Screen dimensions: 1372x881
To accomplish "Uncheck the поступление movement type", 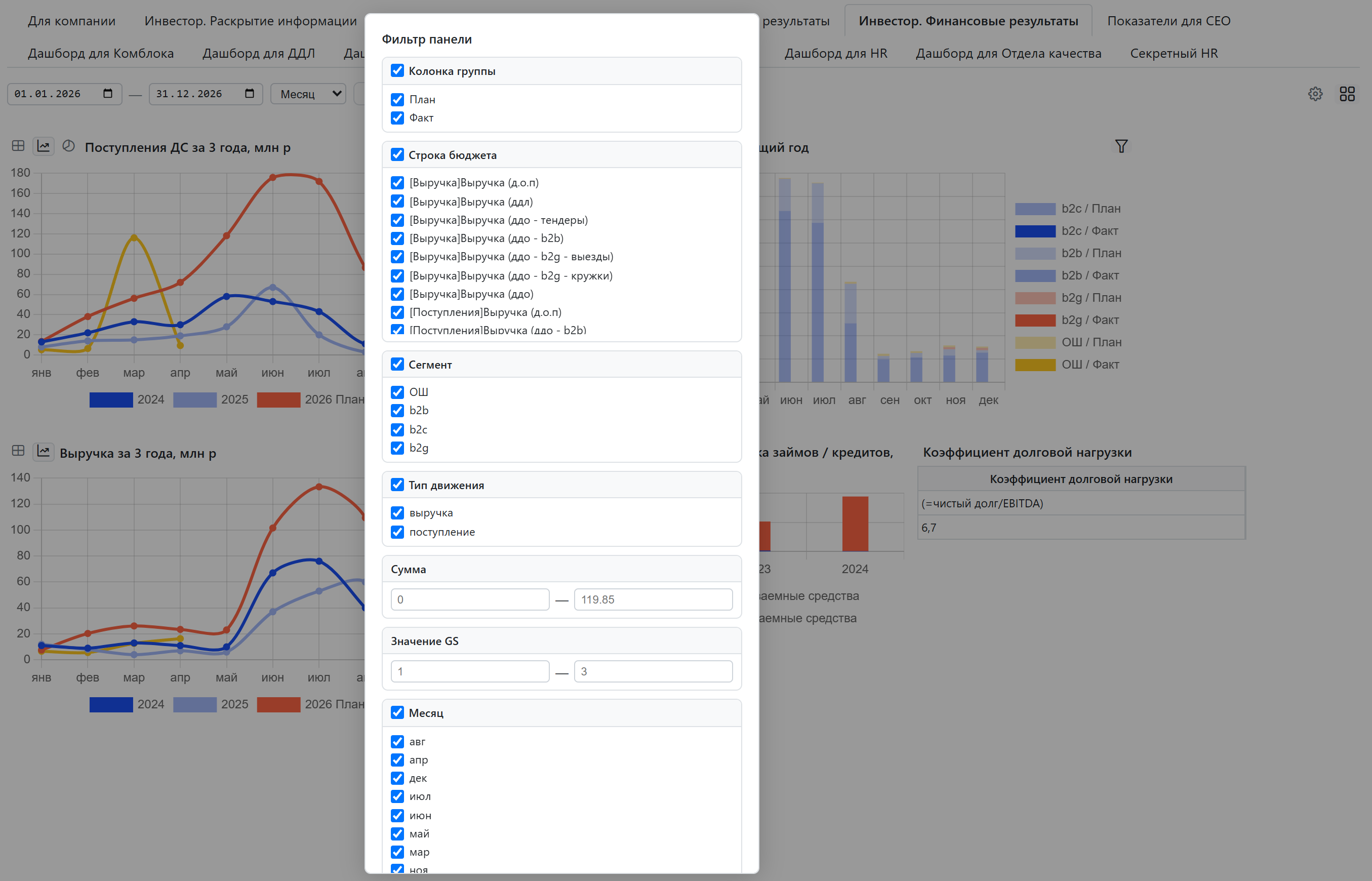I will click(397, 532).
